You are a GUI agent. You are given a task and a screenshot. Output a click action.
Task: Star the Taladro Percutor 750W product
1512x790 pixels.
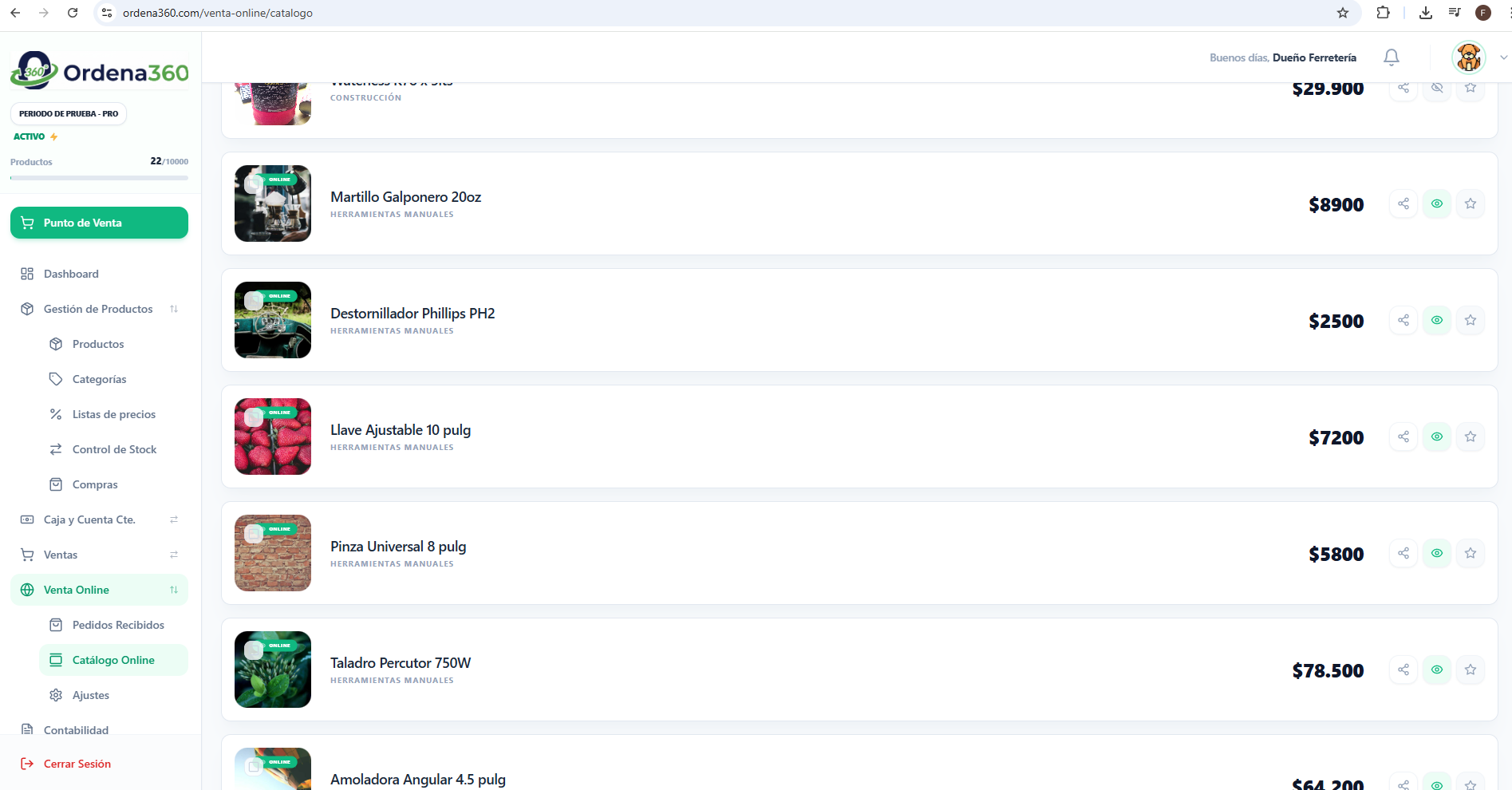pyautogui.click(x=1471, y=670)
